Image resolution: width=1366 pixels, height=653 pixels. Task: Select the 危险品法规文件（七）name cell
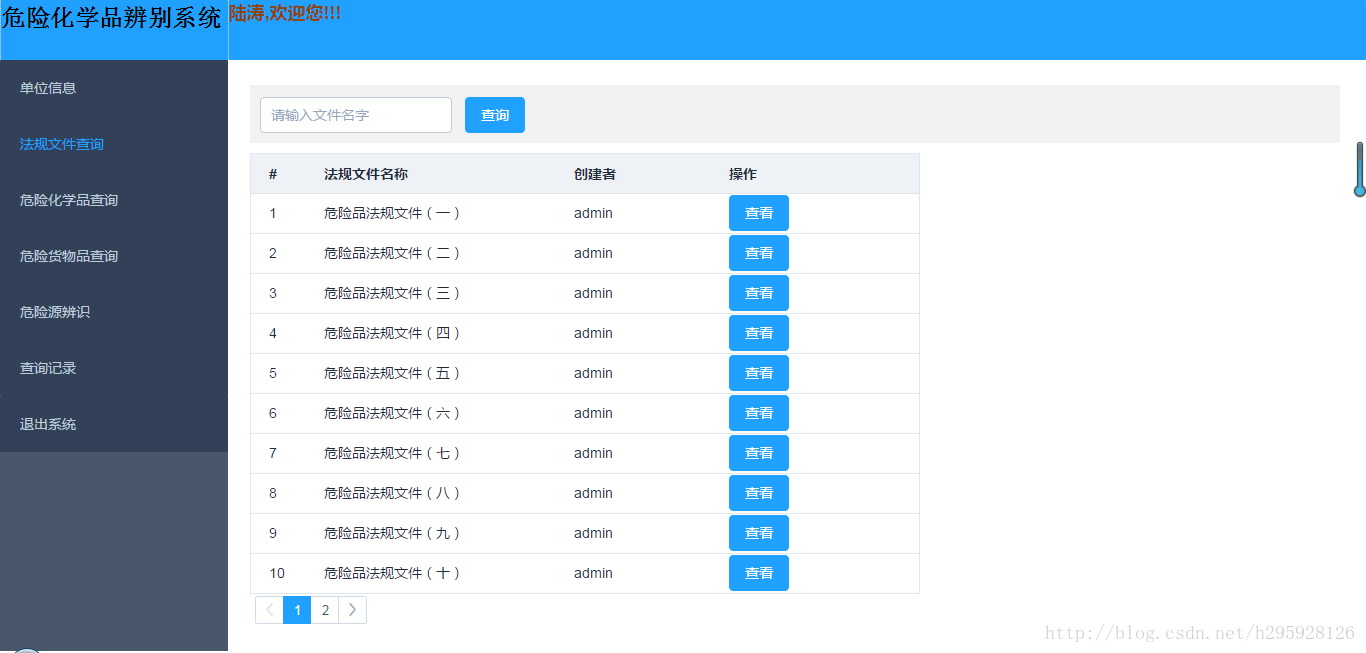[x=393, y=453]
